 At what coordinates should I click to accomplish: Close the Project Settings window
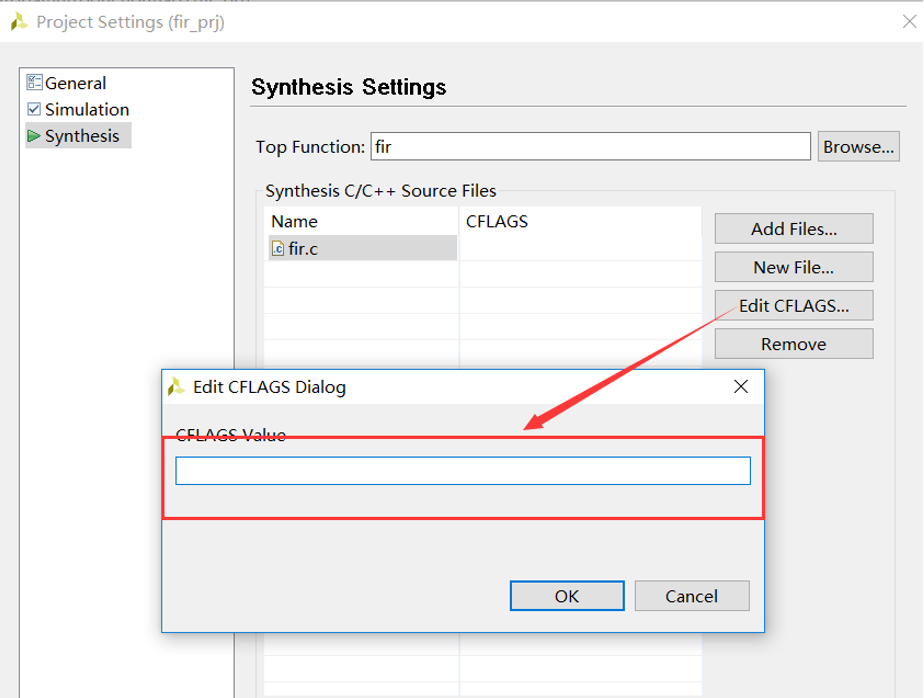click(909, 22)
